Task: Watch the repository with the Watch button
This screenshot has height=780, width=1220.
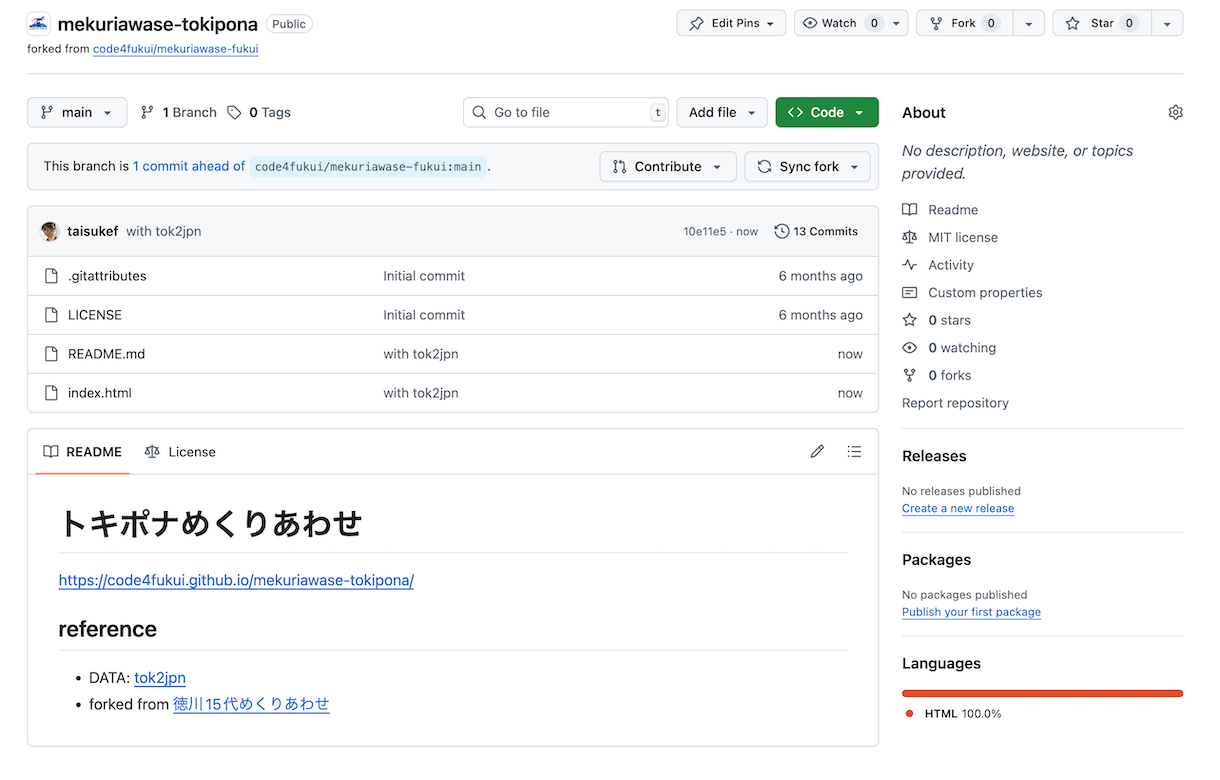Action: click(839, 23)
